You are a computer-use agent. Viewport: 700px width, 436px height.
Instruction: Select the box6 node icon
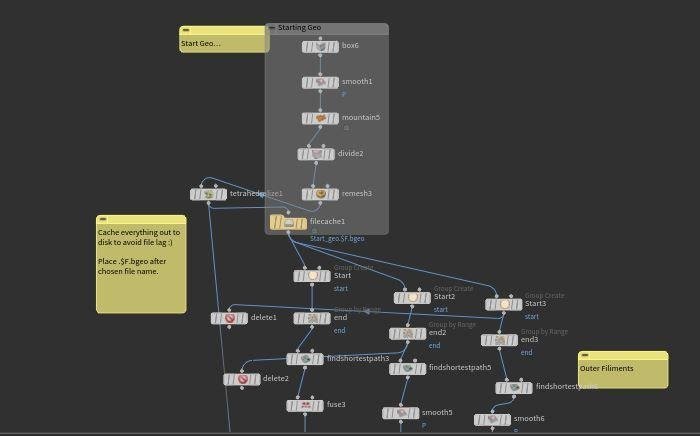[320, 46]
